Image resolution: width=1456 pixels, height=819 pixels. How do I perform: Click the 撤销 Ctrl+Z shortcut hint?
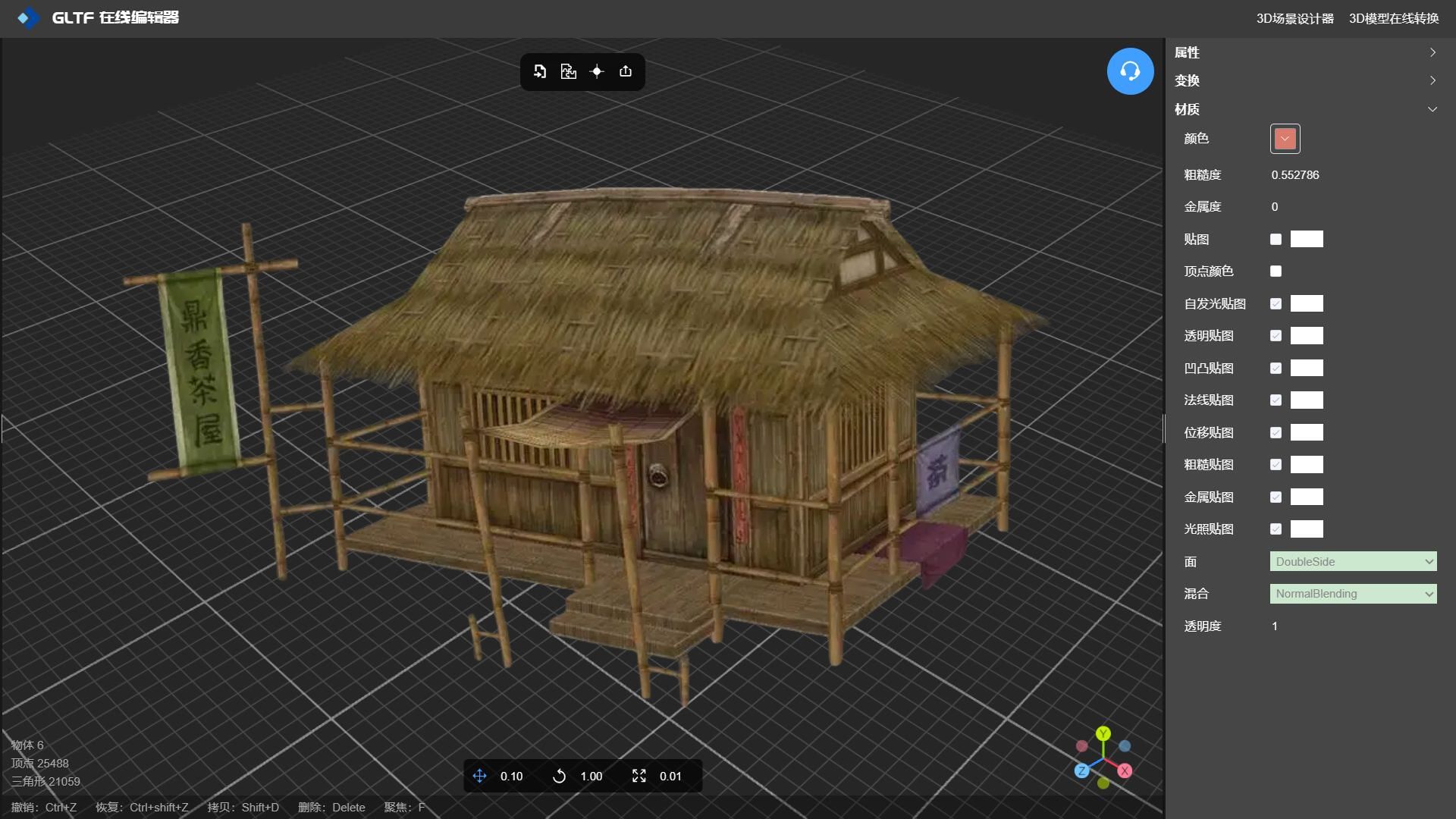[x=44, y=807]
